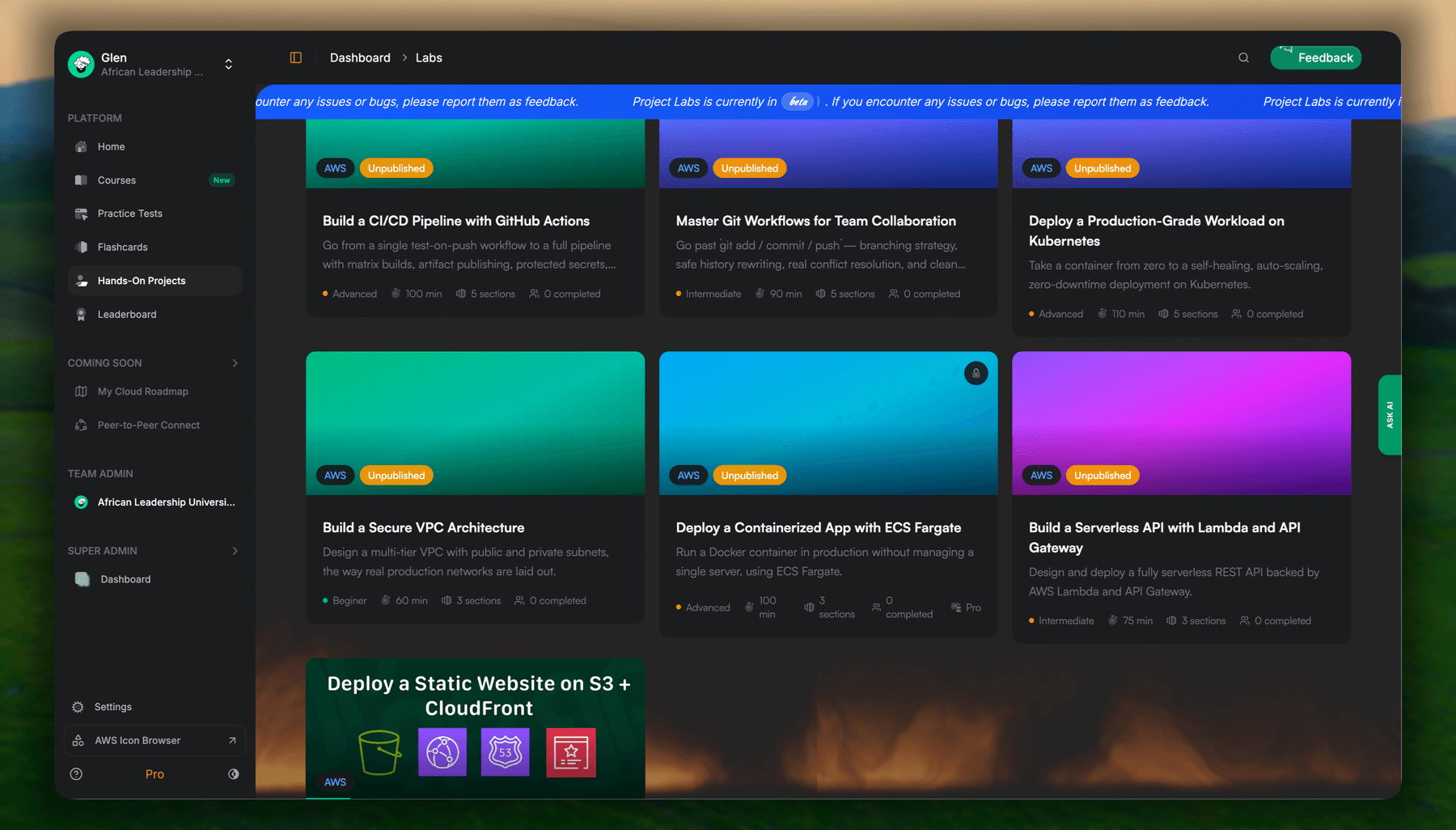
Task: Toggle the sidebar panel icon beside Dashboard
Action: (296, 57)
